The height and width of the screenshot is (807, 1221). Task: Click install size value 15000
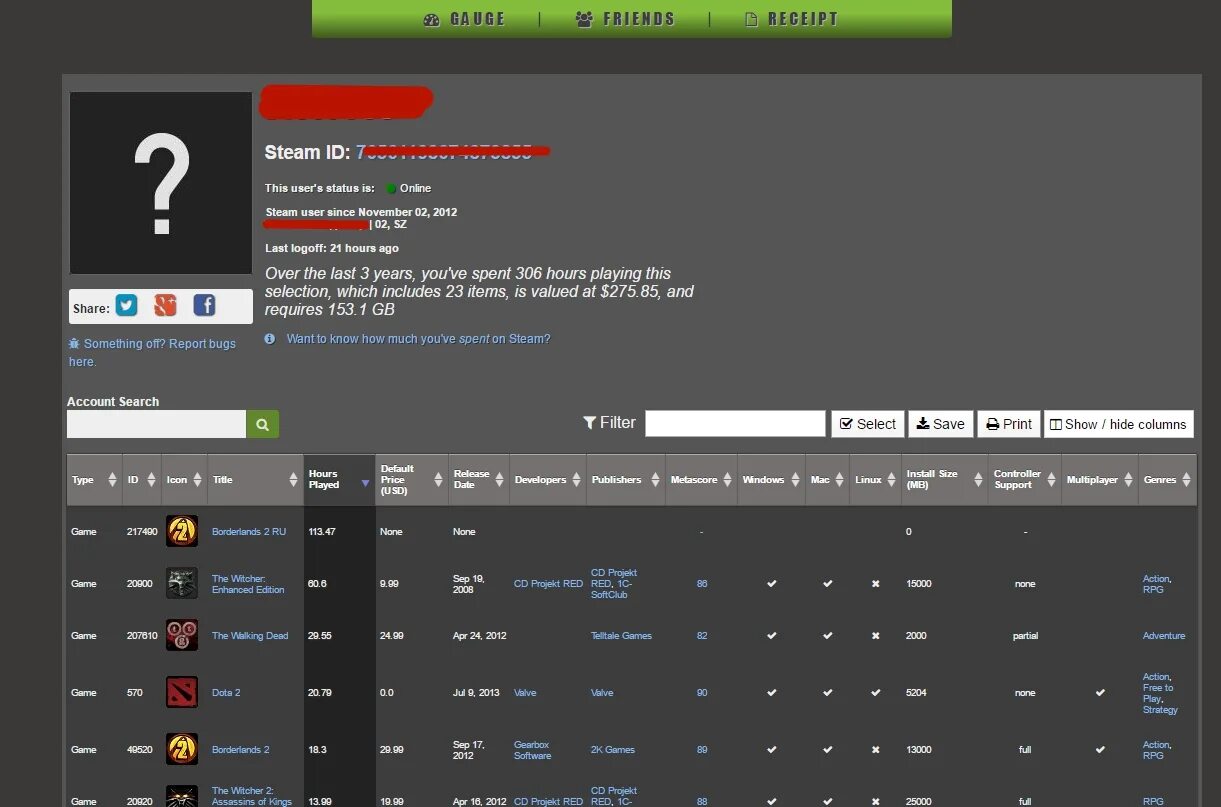point(919,584)
